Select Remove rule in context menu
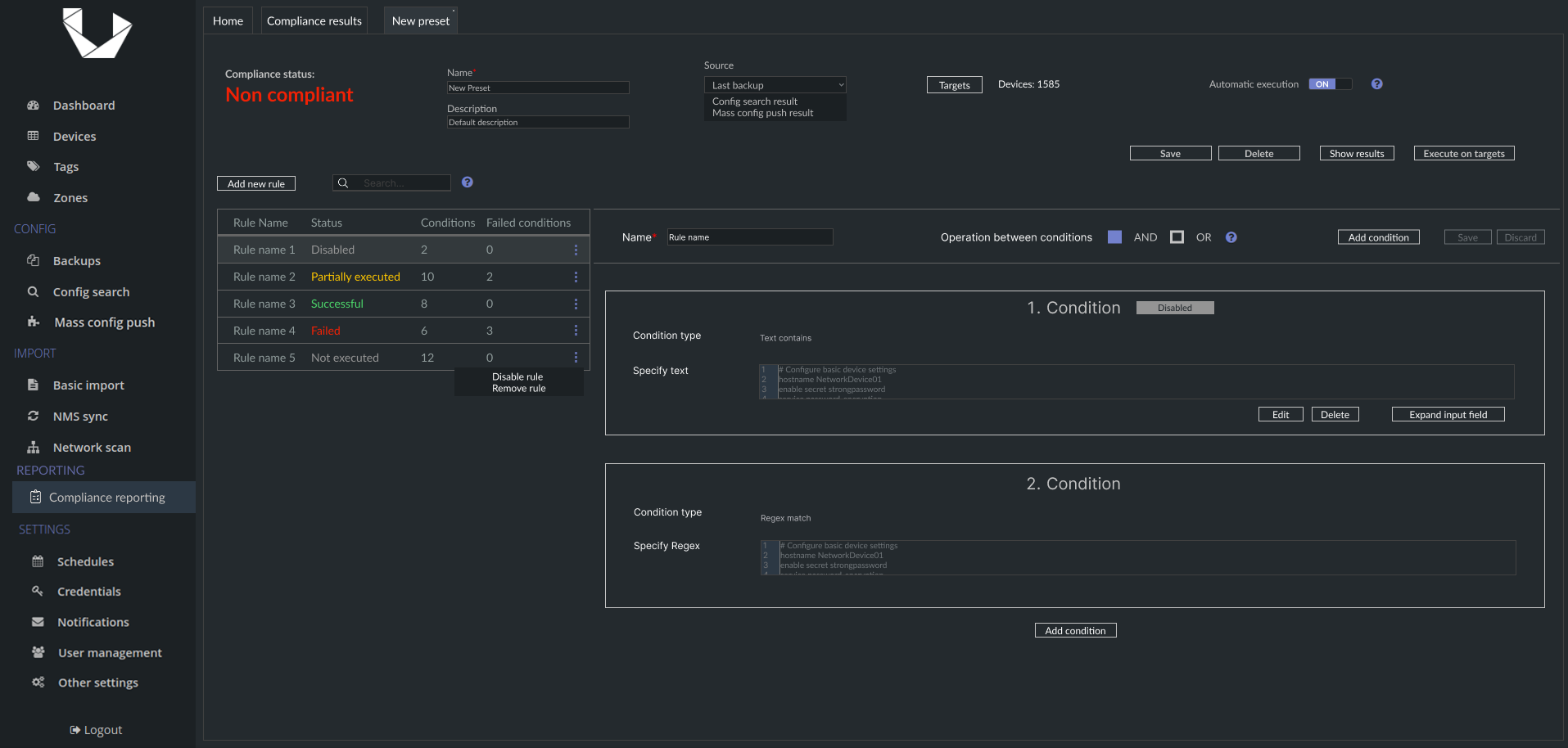This screenshot has height=748, width=1568. point(518,389)
